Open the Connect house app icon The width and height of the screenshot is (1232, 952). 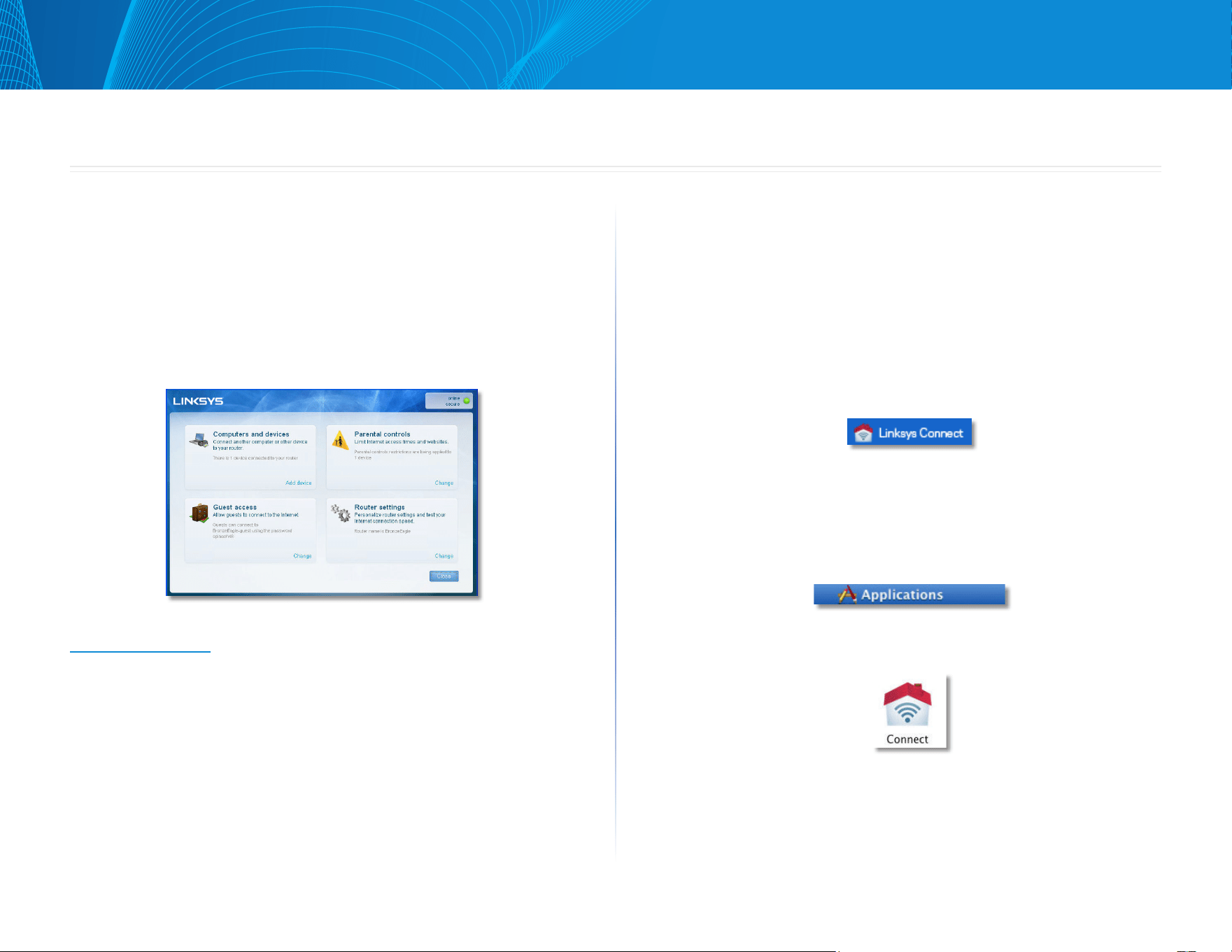point(907,712)
